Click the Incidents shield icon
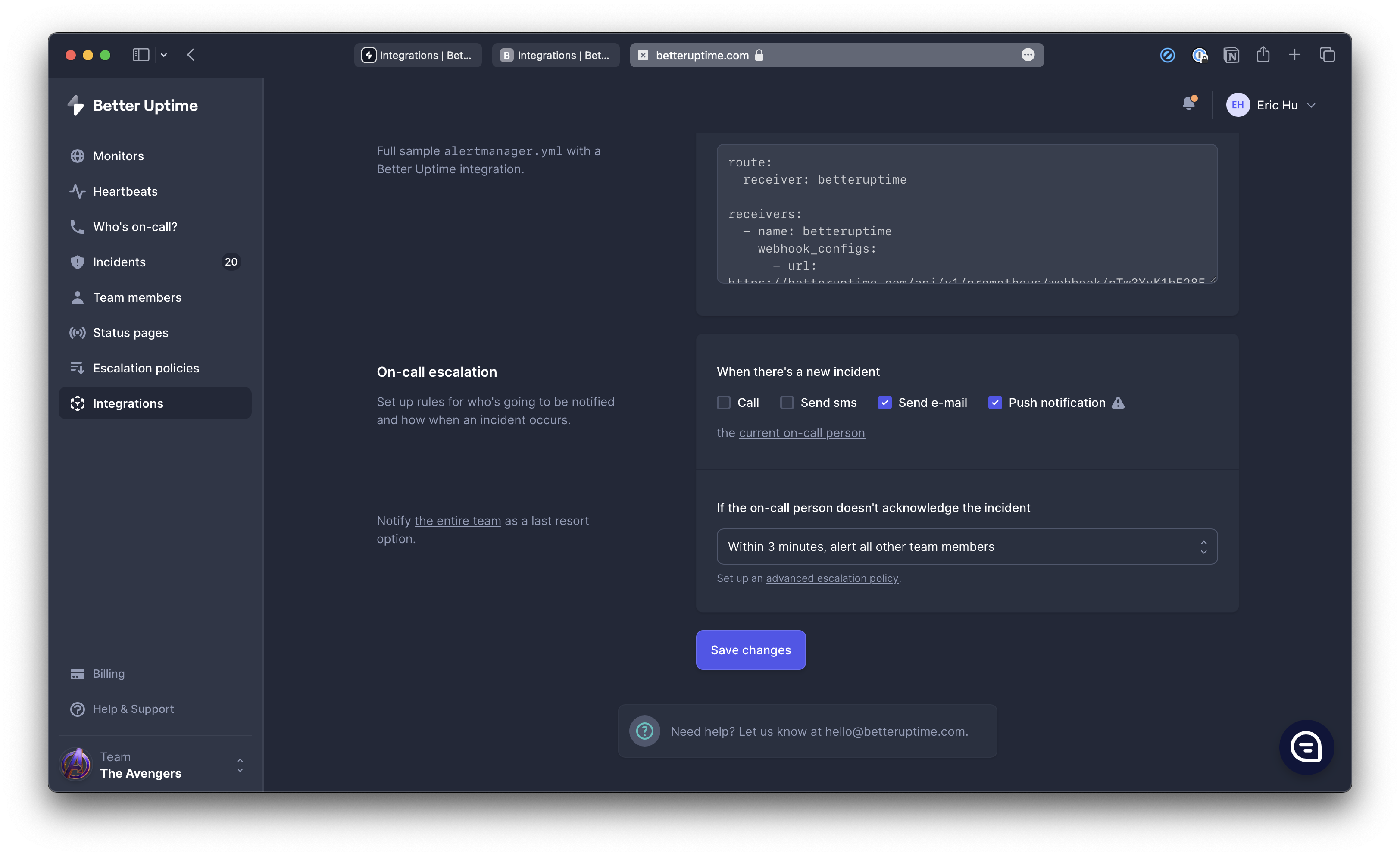The width and height of the screenshot is (1400, 856). tap(77, 262)
